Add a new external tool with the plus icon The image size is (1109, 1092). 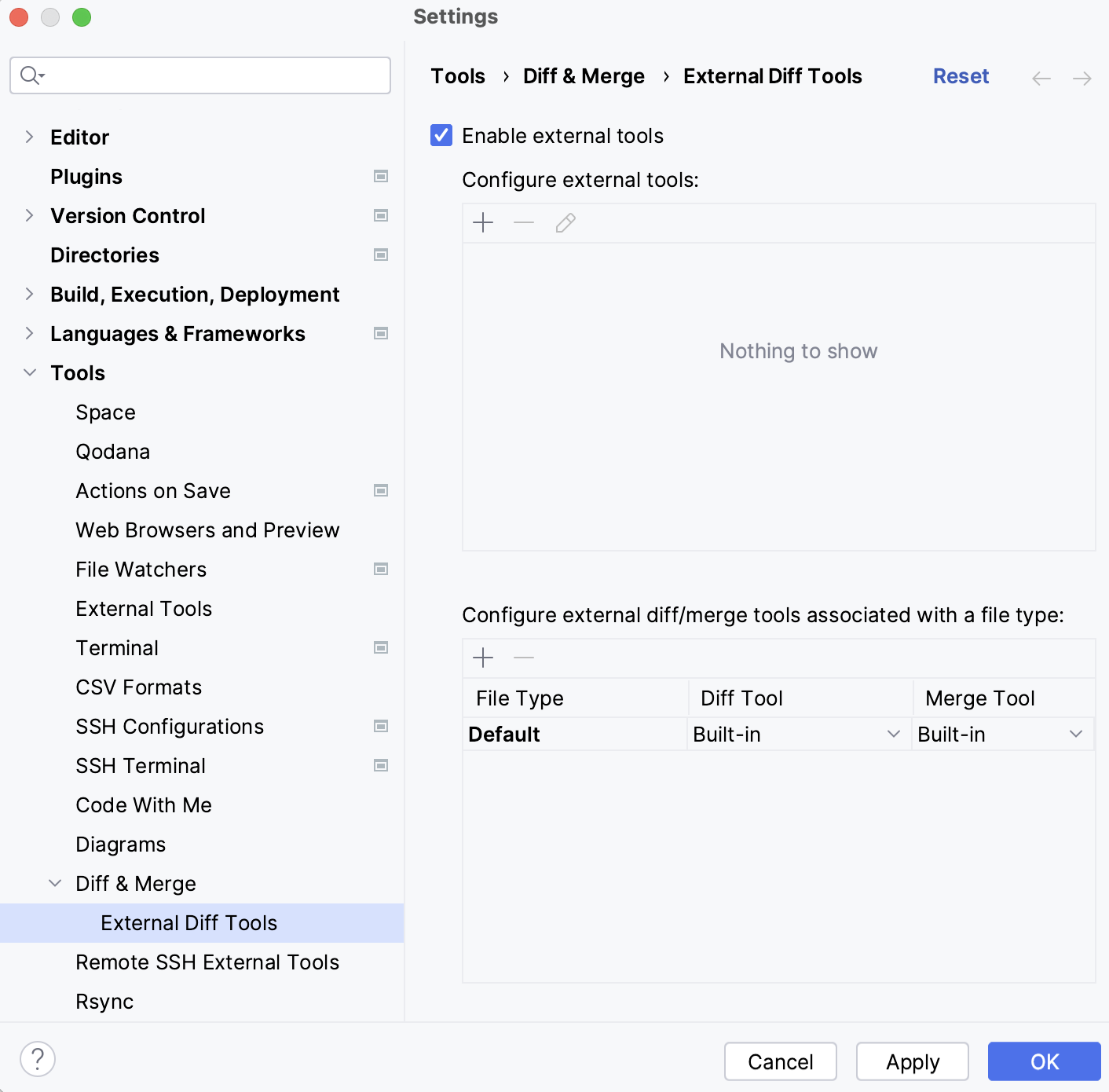[x=482, y=222]
